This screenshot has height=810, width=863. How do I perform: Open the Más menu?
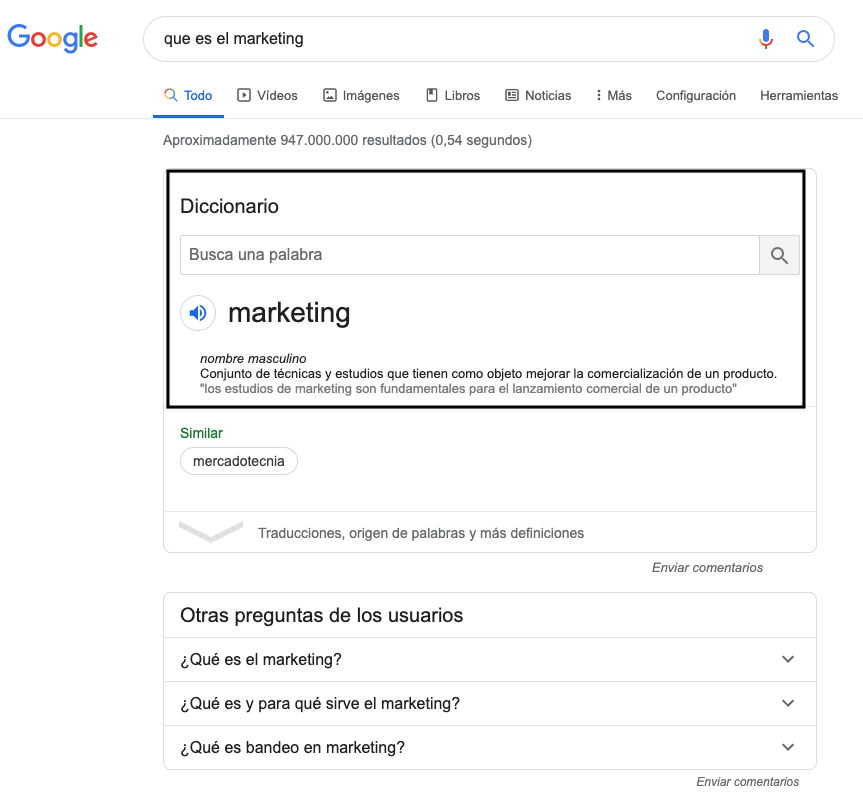coord(612,95)
